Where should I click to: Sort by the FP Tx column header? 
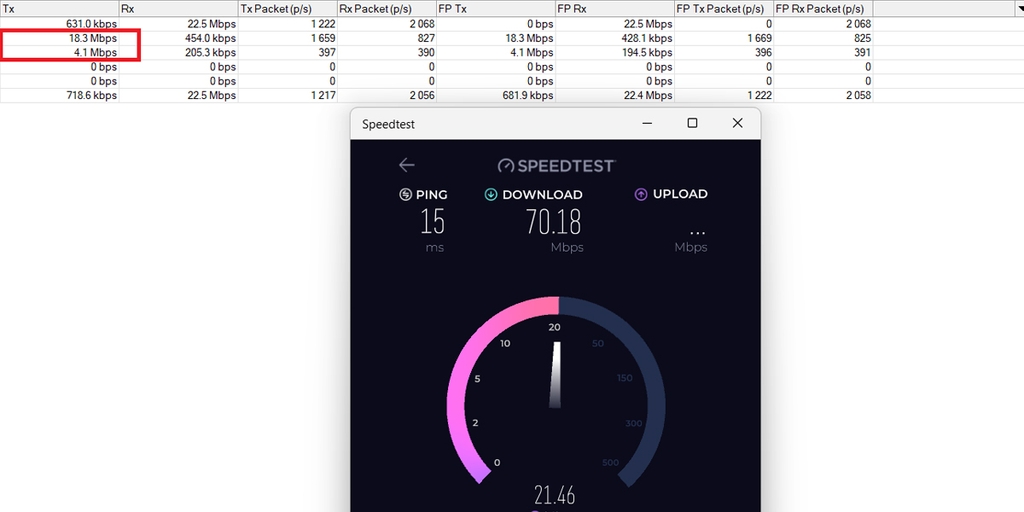click(x=496, y=9)
